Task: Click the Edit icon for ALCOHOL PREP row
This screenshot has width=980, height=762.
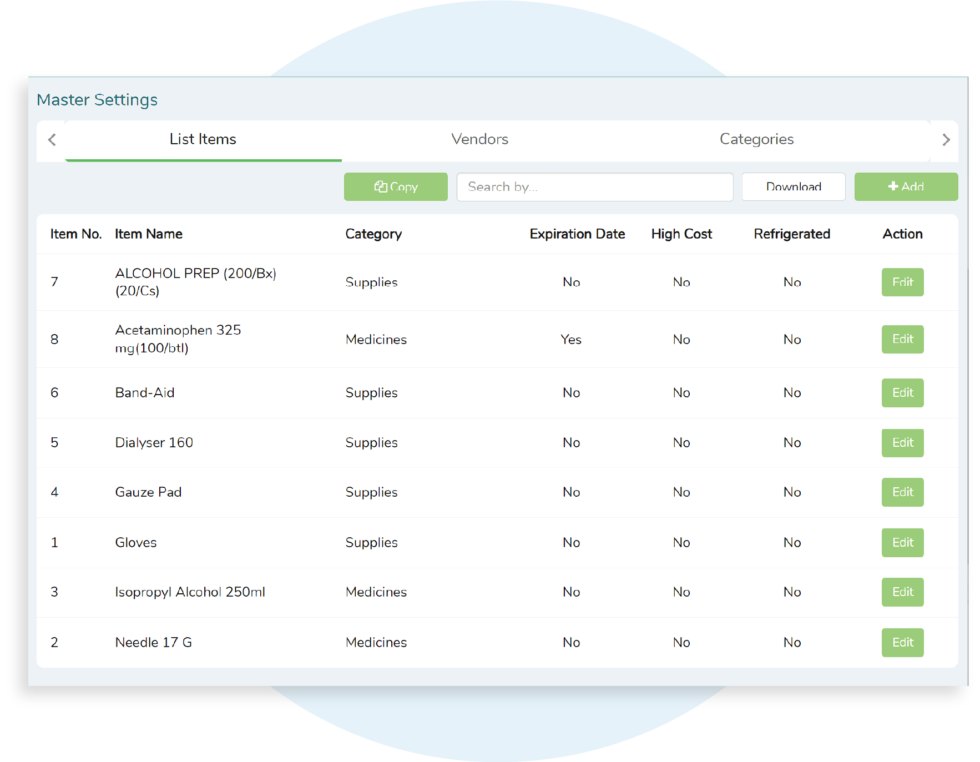Action: click(902, 282)
